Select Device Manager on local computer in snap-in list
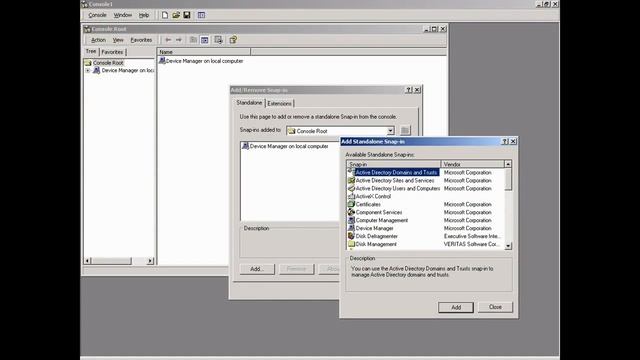The width and height of the screenshot is (640, 360). coord(289,146)
